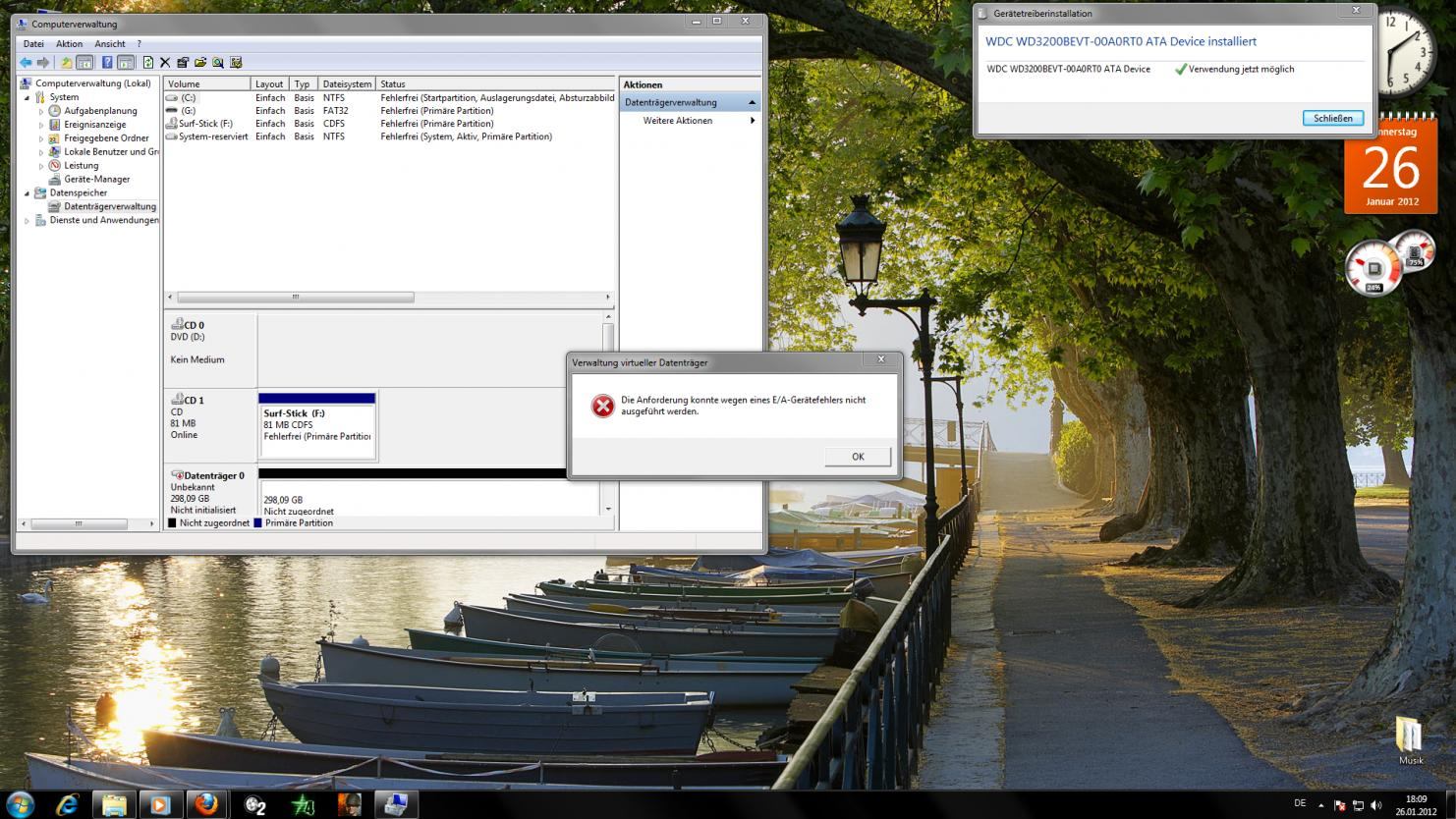
Task: Expand the Freigegebene Ordner tree node
Action: coord(41,138)
